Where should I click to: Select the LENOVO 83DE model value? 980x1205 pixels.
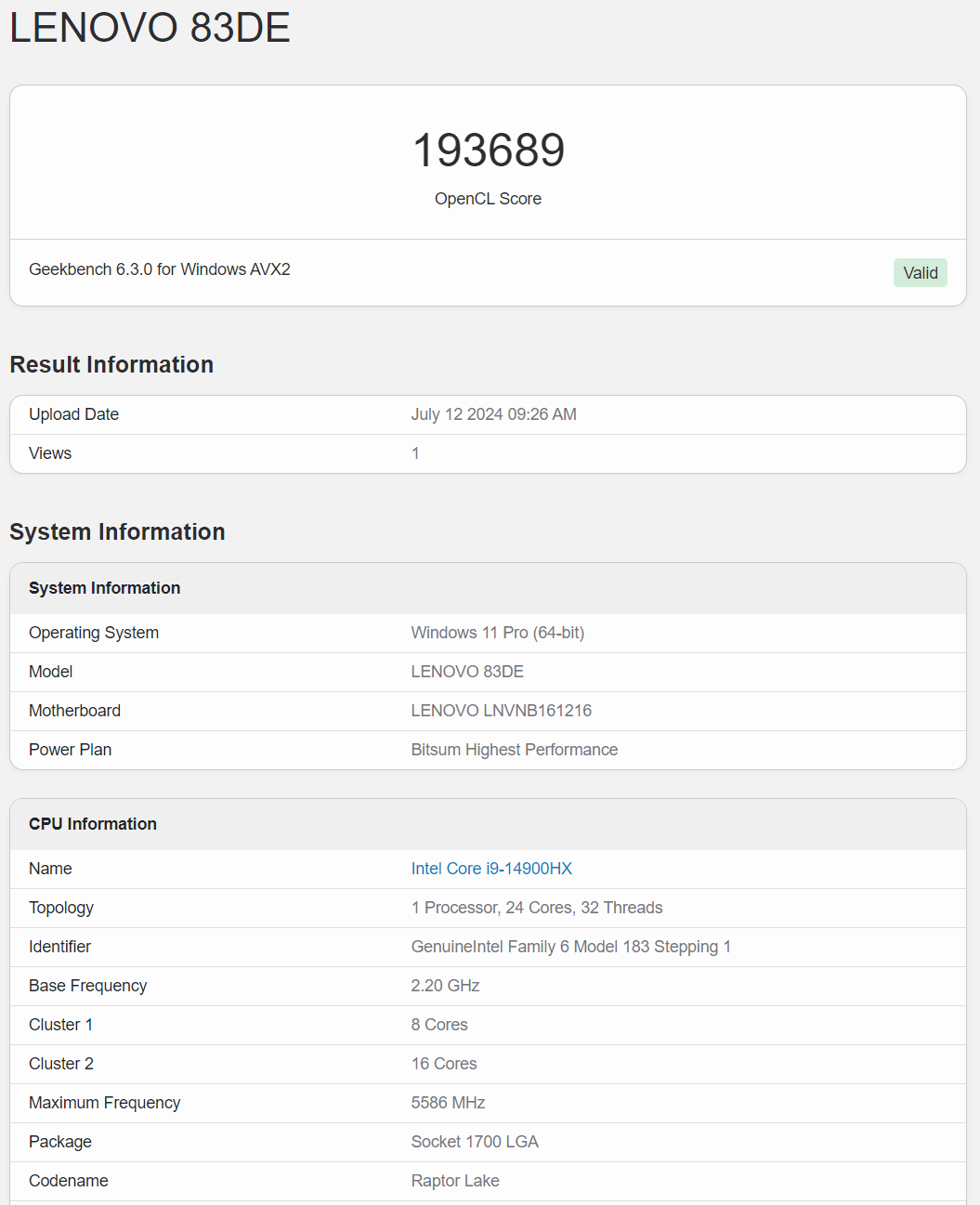(x=467, y=672)
